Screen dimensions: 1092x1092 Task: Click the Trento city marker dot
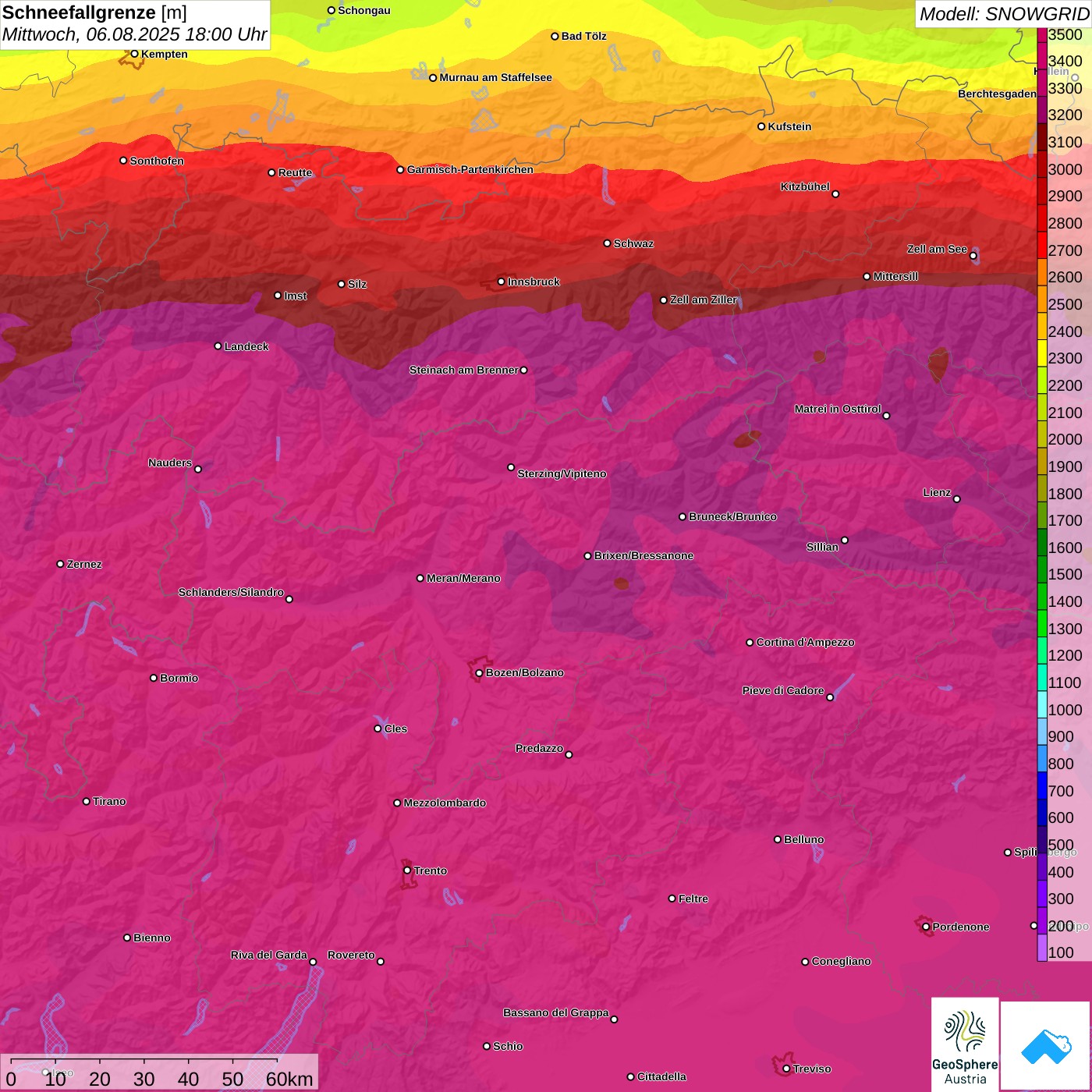[407, 870]
